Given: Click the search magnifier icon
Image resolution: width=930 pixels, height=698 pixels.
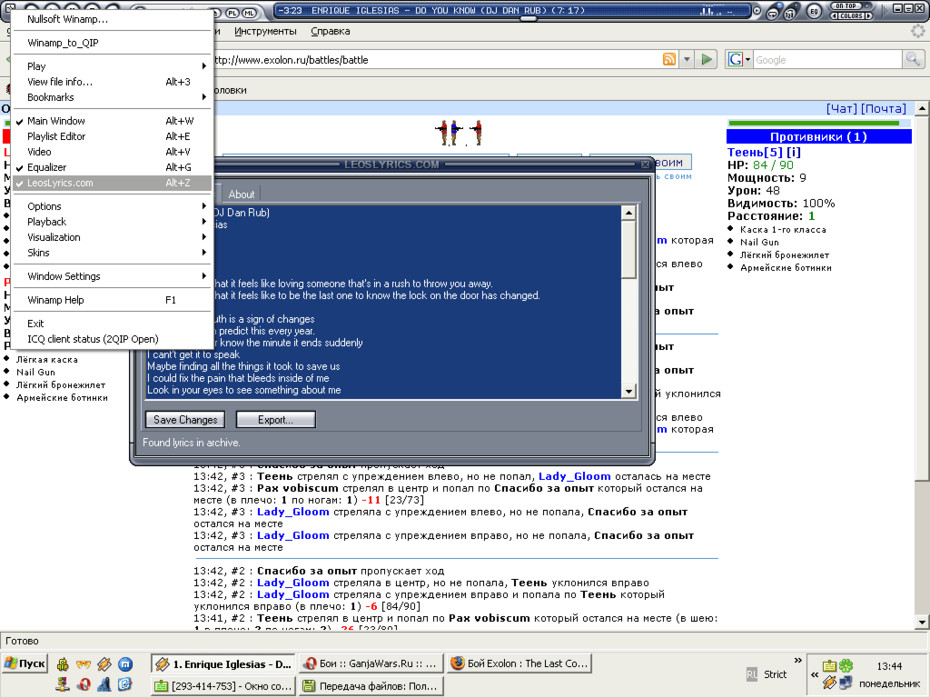Looking at the screenshot, I should (x=913, y=59).
